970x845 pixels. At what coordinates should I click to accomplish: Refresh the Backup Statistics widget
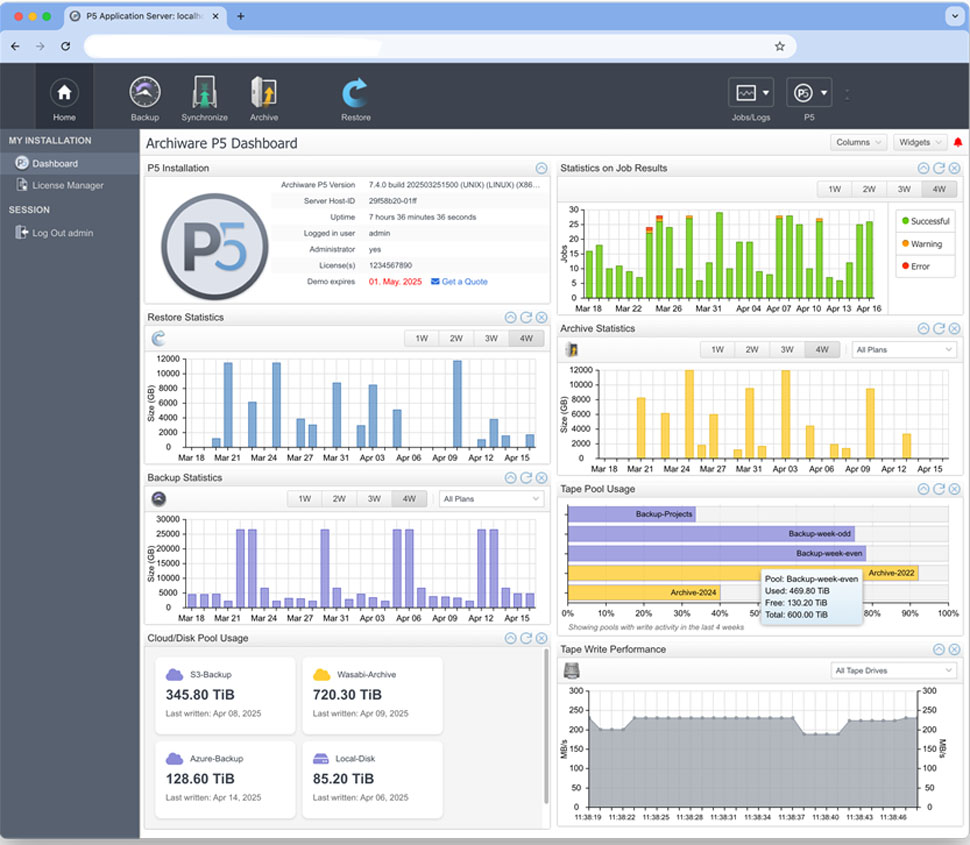[x=526, y=478]
